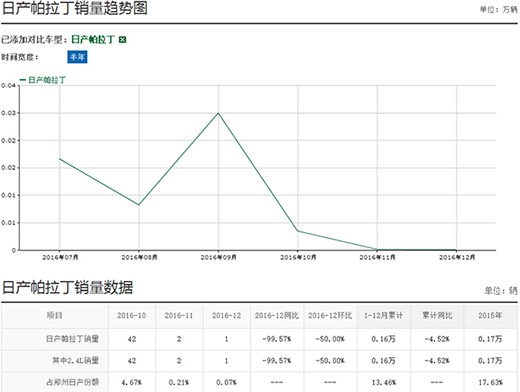Select the 2016-10 column header
Screen dimensions: 520x392
132,316
